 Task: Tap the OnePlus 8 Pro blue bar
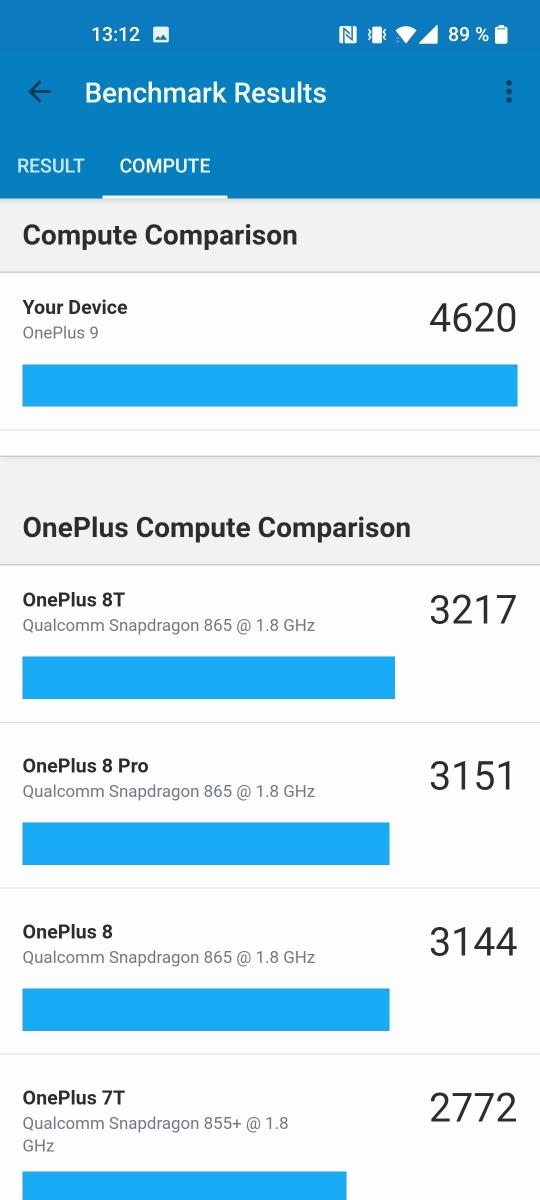pos(206,843)
